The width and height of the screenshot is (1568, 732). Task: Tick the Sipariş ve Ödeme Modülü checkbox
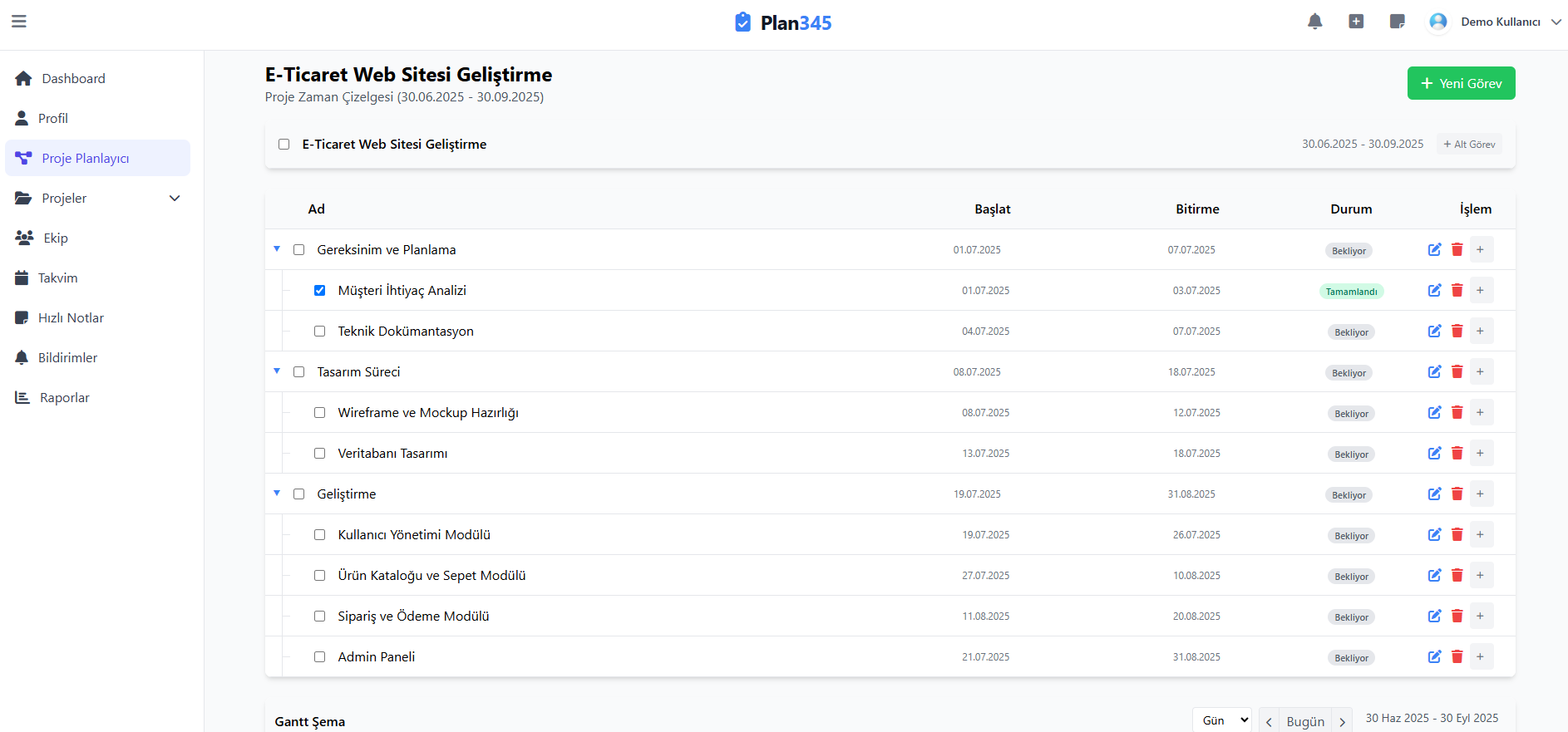click(x=319, y=617)
